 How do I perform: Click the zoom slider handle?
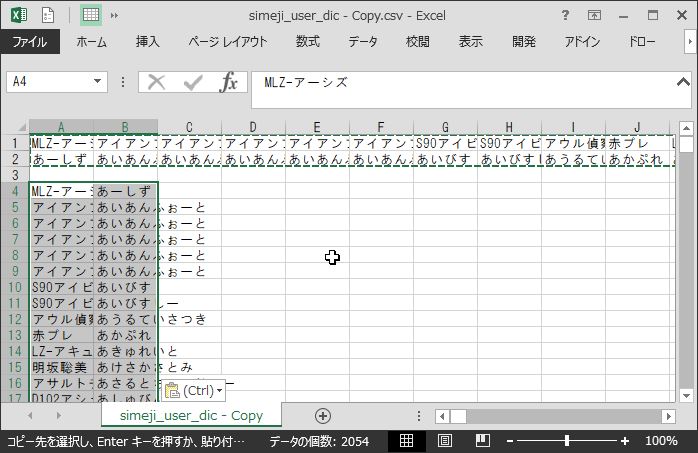(x=567, y=441)
